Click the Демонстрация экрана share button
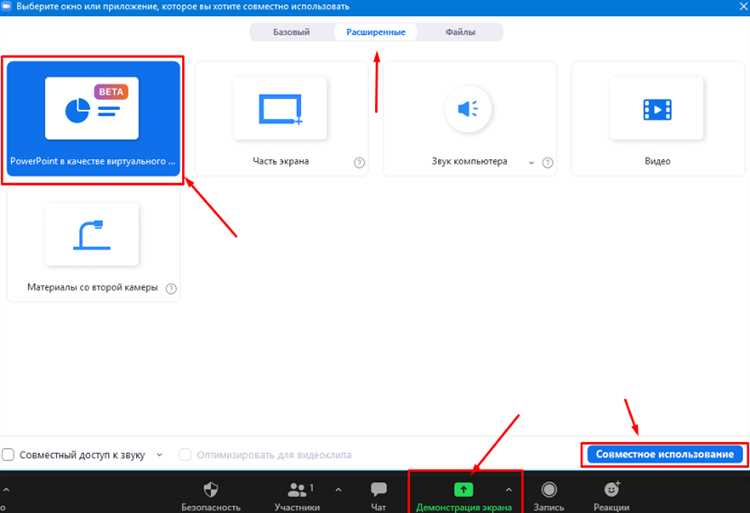The image size is (750, 513). click(x=463, y=496)
